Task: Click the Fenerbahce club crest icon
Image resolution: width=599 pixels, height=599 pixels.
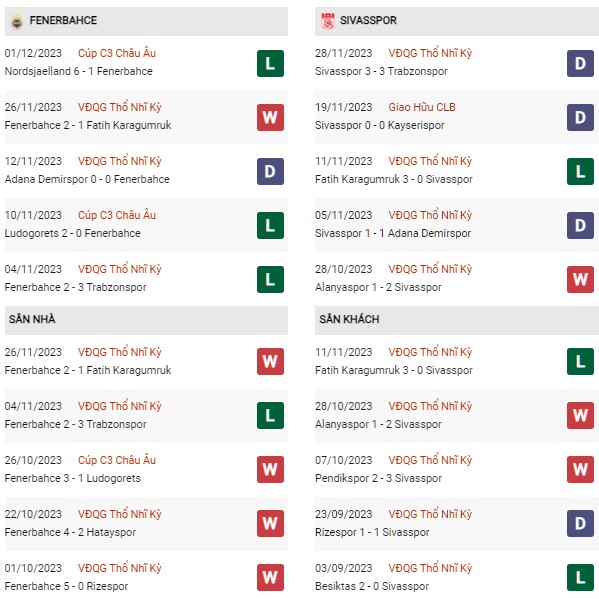Action: 16,21
